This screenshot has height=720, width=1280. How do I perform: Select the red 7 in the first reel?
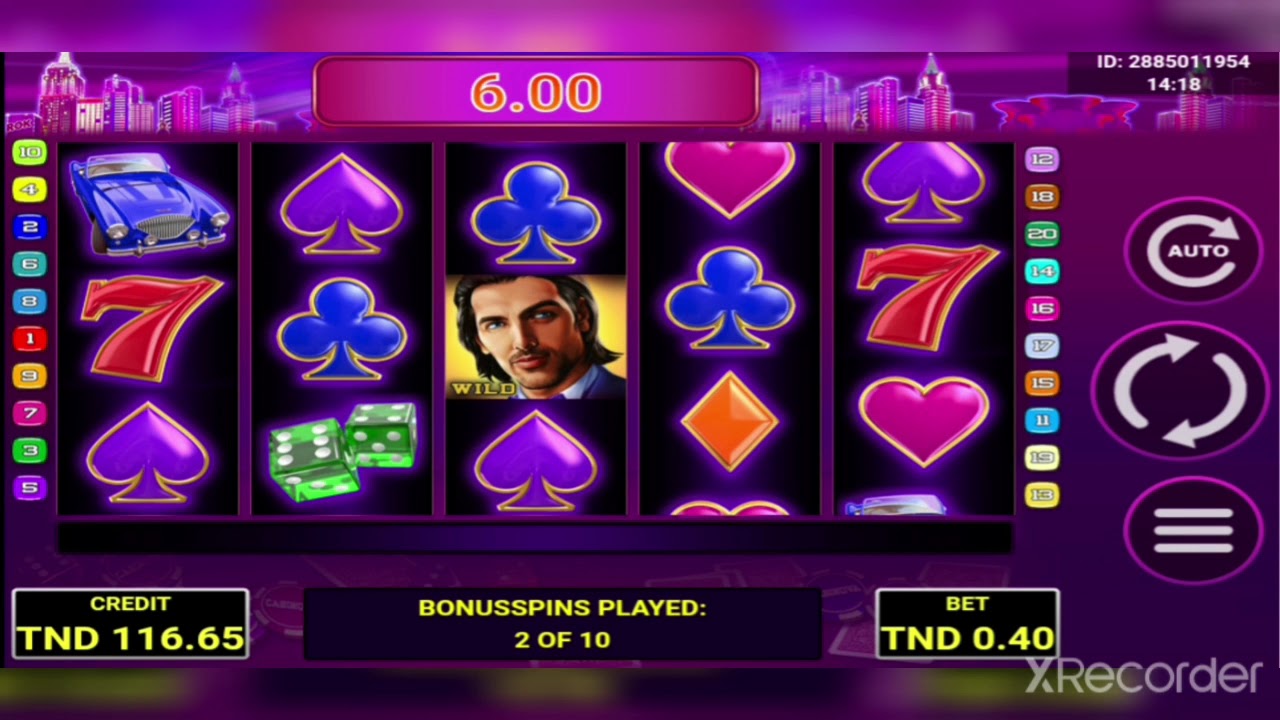149,327
